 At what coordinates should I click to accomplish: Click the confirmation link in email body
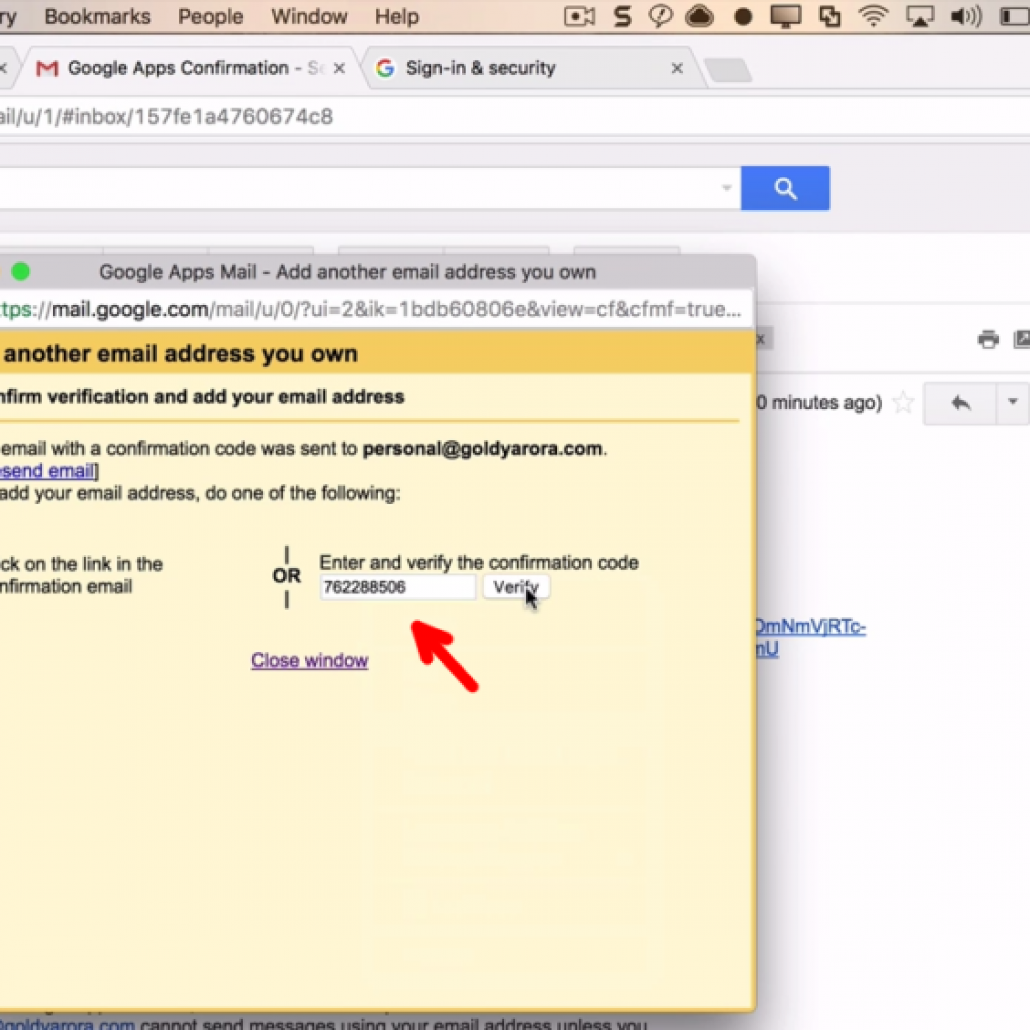[811, 637]
